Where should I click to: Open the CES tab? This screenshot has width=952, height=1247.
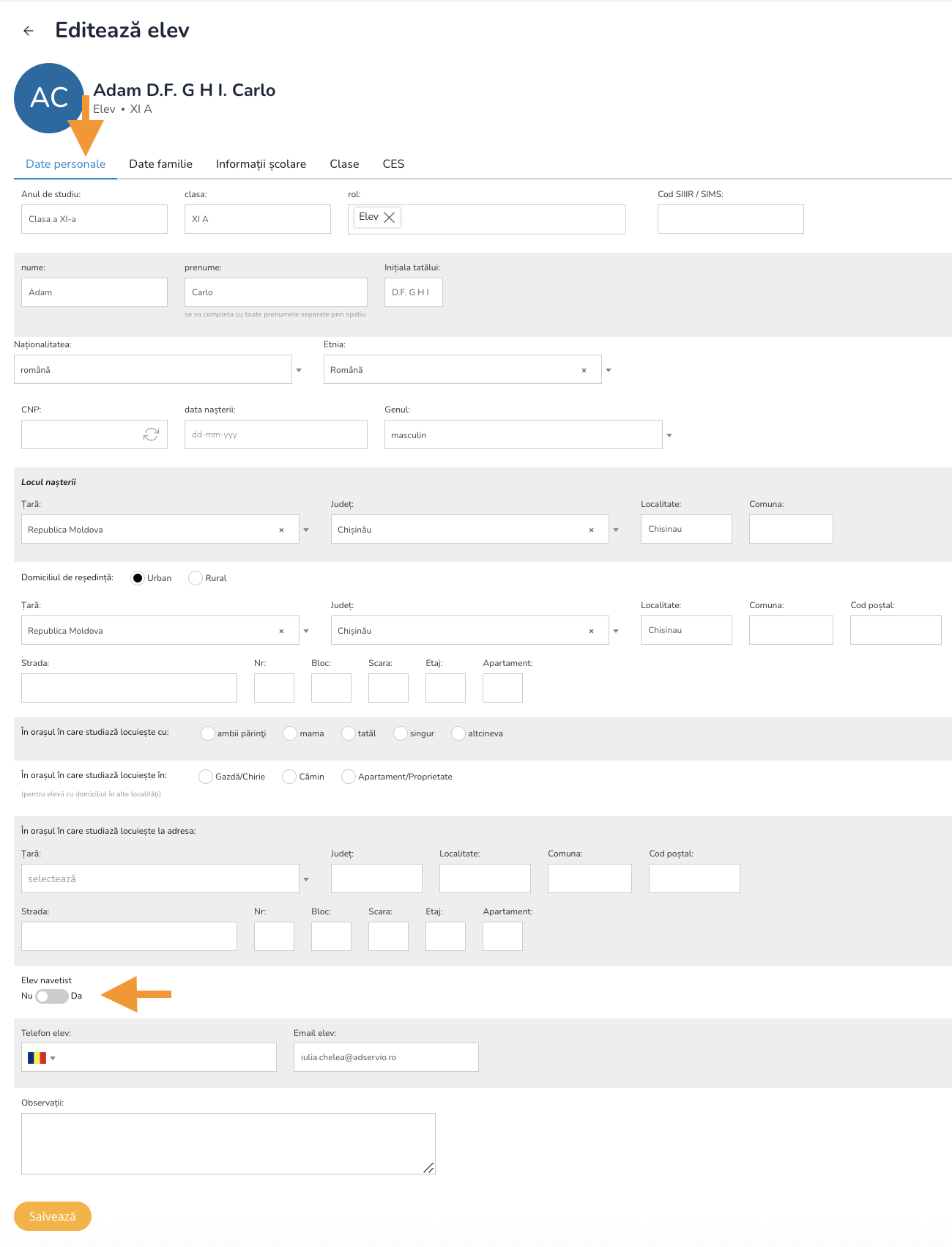(393, 164)
